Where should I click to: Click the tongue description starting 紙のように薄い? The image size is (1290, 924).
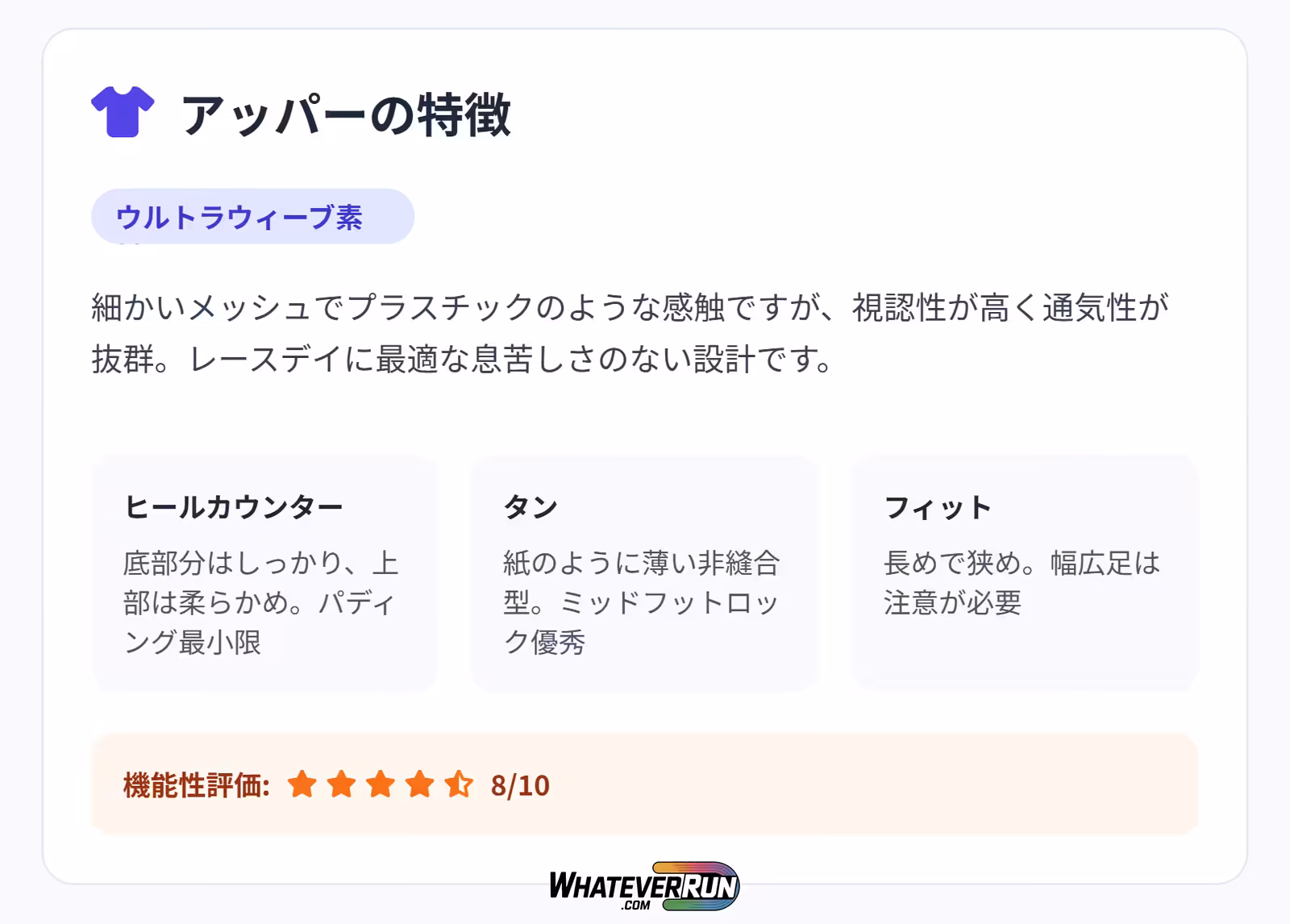point(641,602)
